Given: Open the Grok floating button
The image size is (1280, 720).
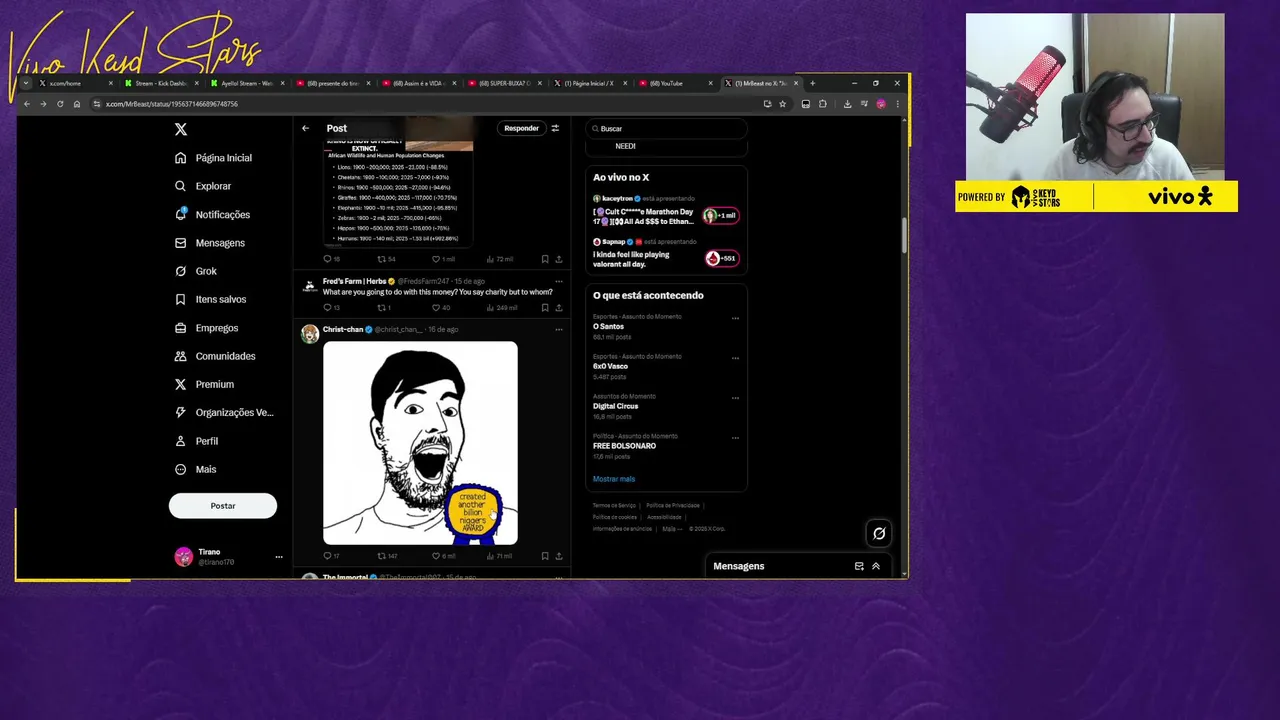Looking at the screenshot, I should 879,534.
